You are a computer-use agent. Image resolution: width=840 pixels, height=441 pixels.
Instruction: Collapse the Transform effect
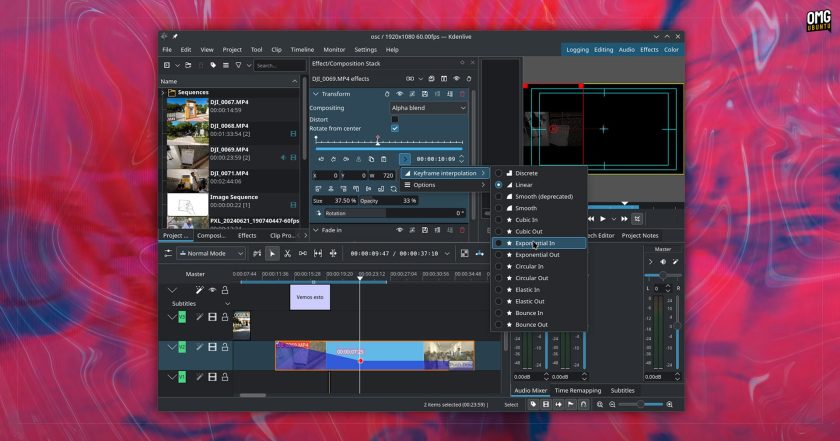[x=316, y=94]
